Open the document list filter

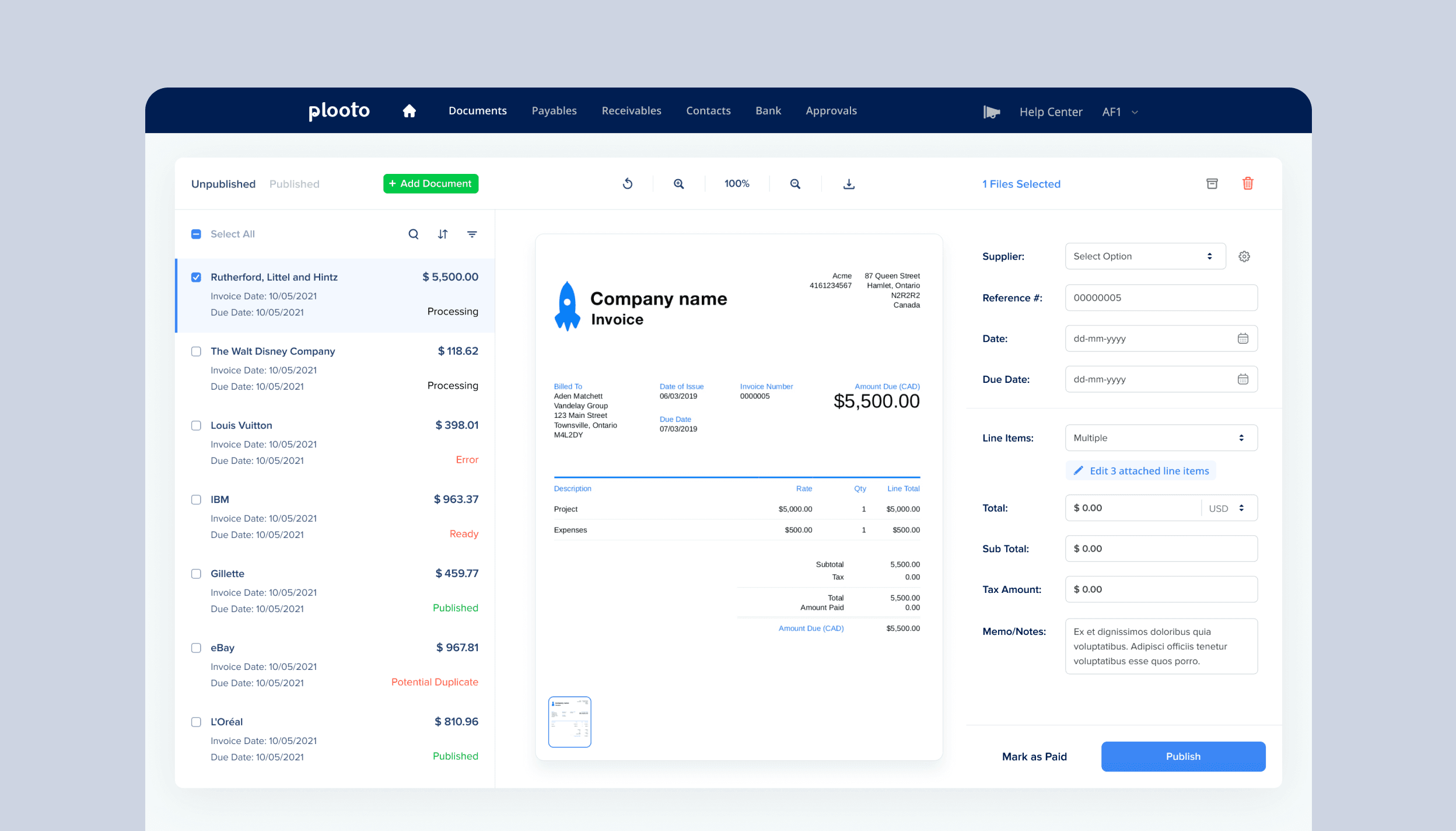pyautogui.click(x=472, y=234)
